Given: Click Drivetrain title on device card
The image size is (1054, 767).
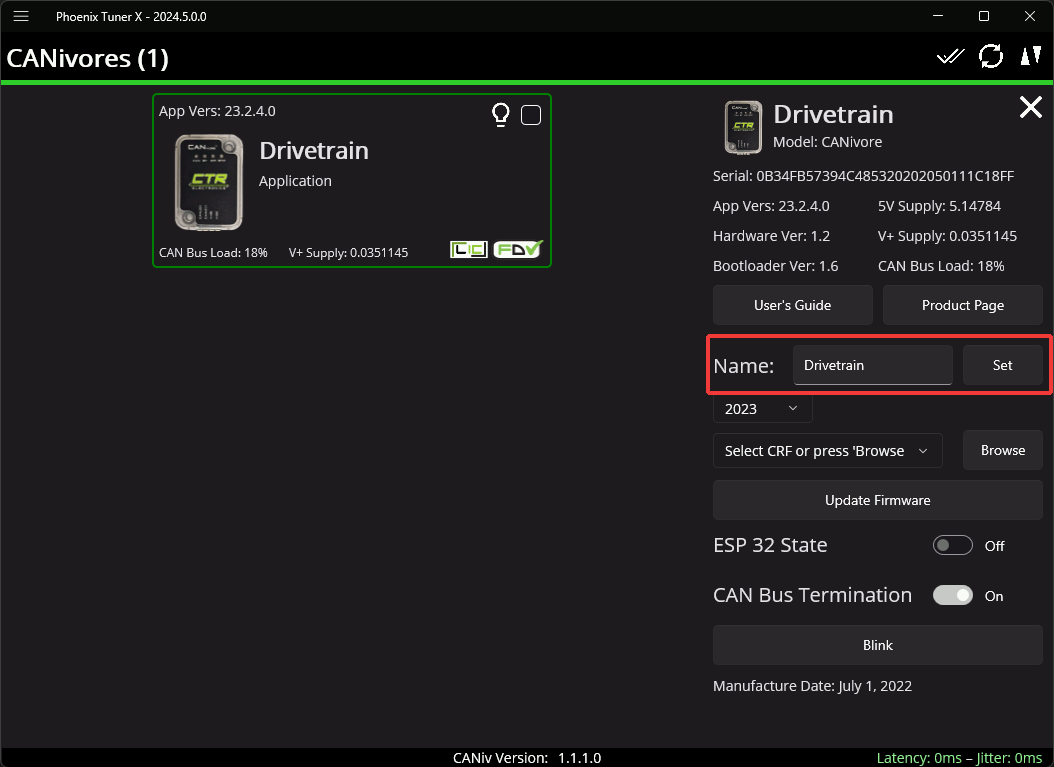Looking at the screenshot, I should point(314,151).
